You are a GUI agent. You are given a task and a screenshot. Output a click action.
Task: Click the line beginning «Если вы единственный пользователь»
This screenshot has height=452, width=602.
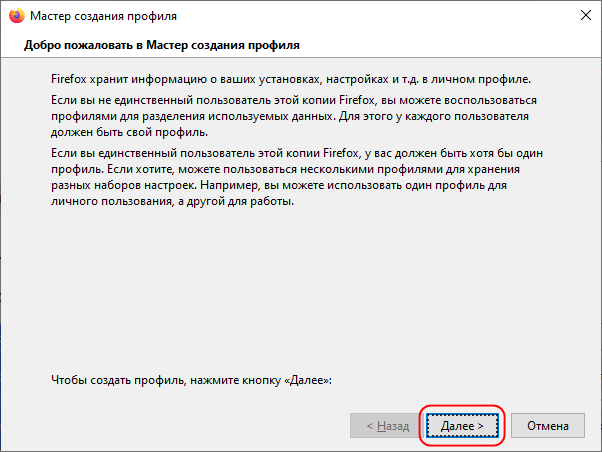pos(297,153)
